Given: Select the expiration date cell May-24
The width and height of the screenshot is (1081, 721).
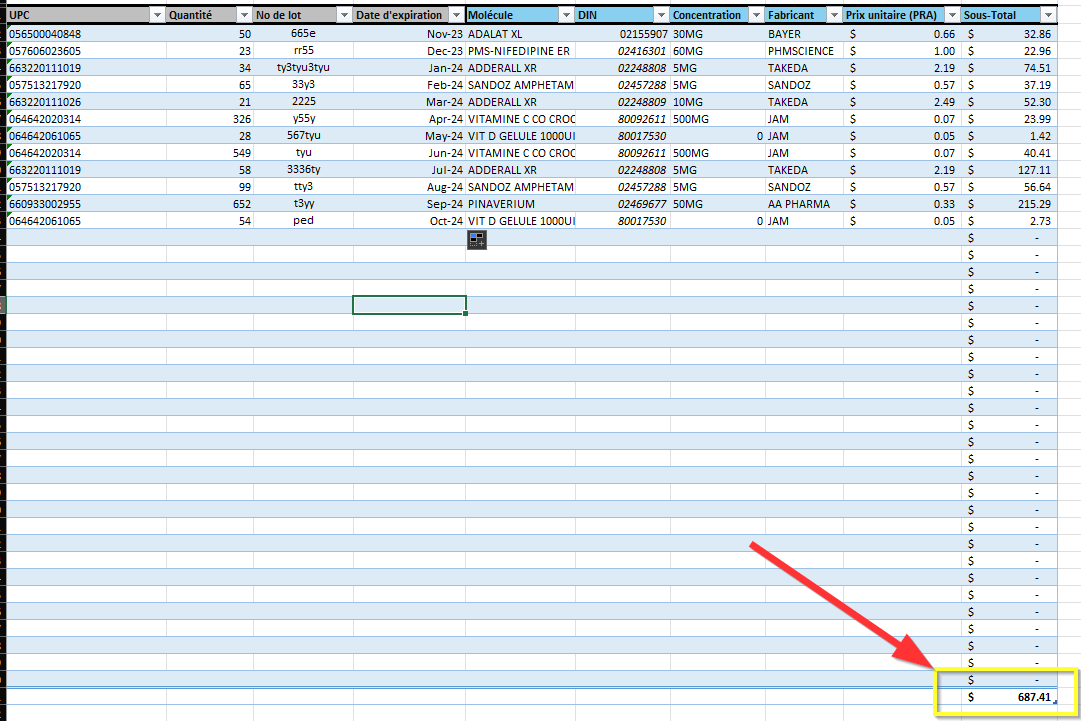Looking at the screenshot, I should click(x=410, y=136).
